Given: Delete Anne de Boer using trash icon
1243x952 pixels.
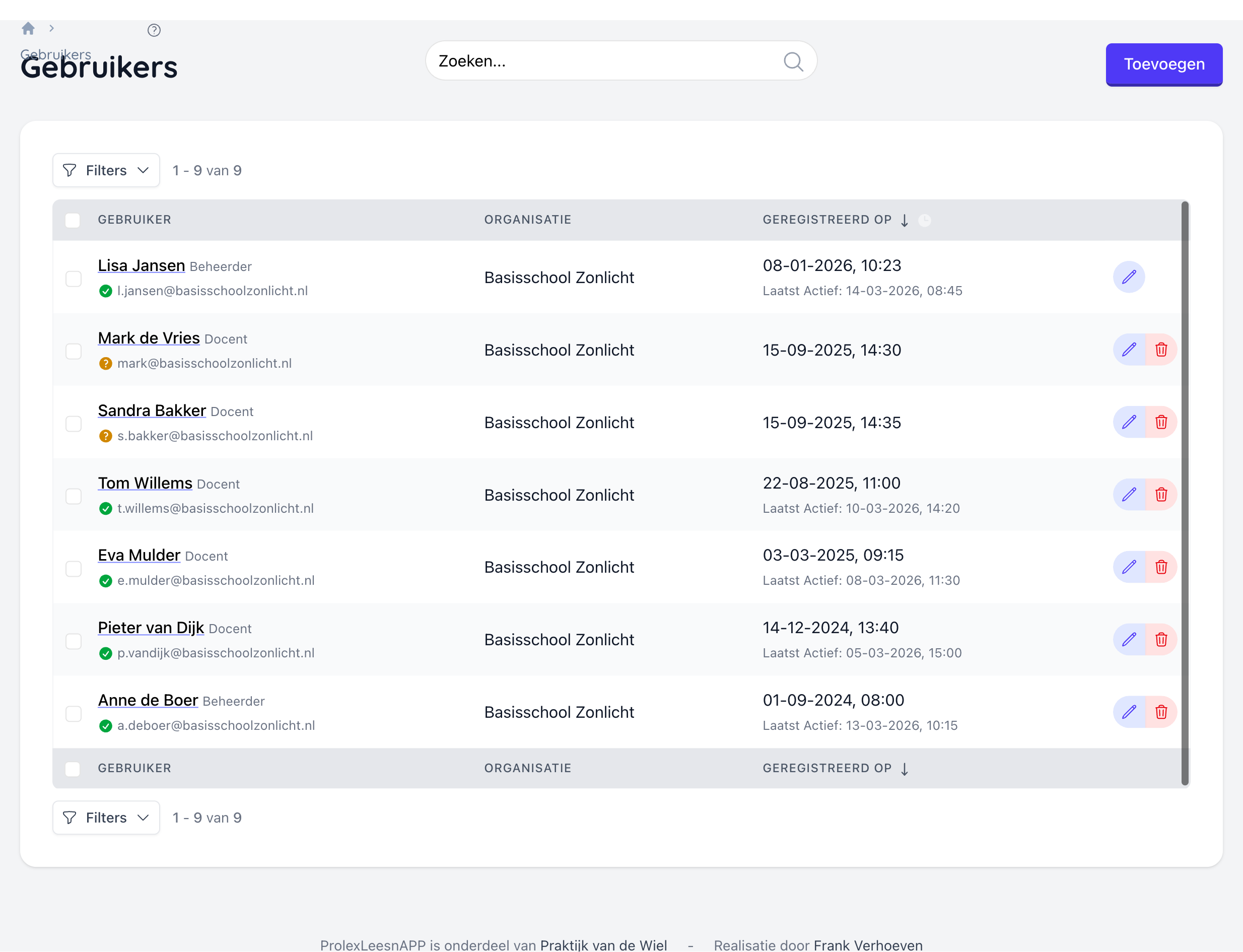Looking at the screenshot, I should click(x=1161, y=712).
